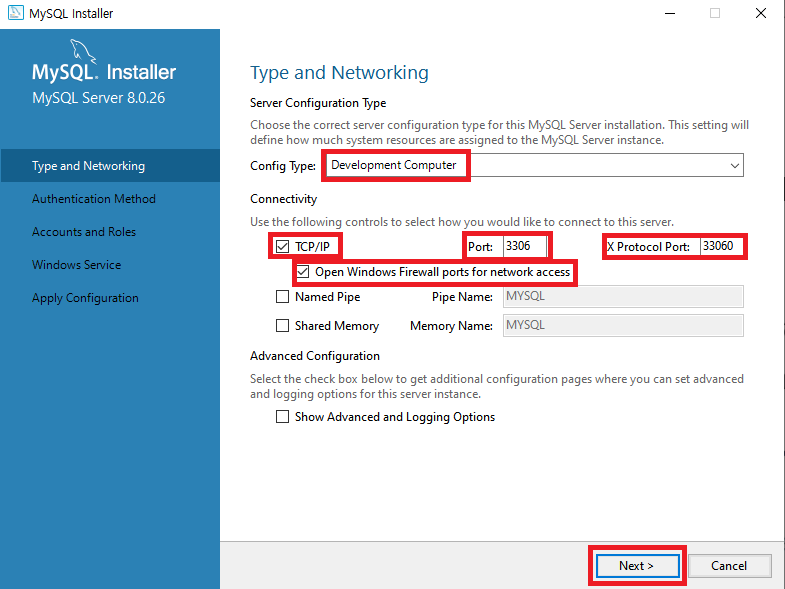Go to Apply Configuration step

tap(85, 298)
